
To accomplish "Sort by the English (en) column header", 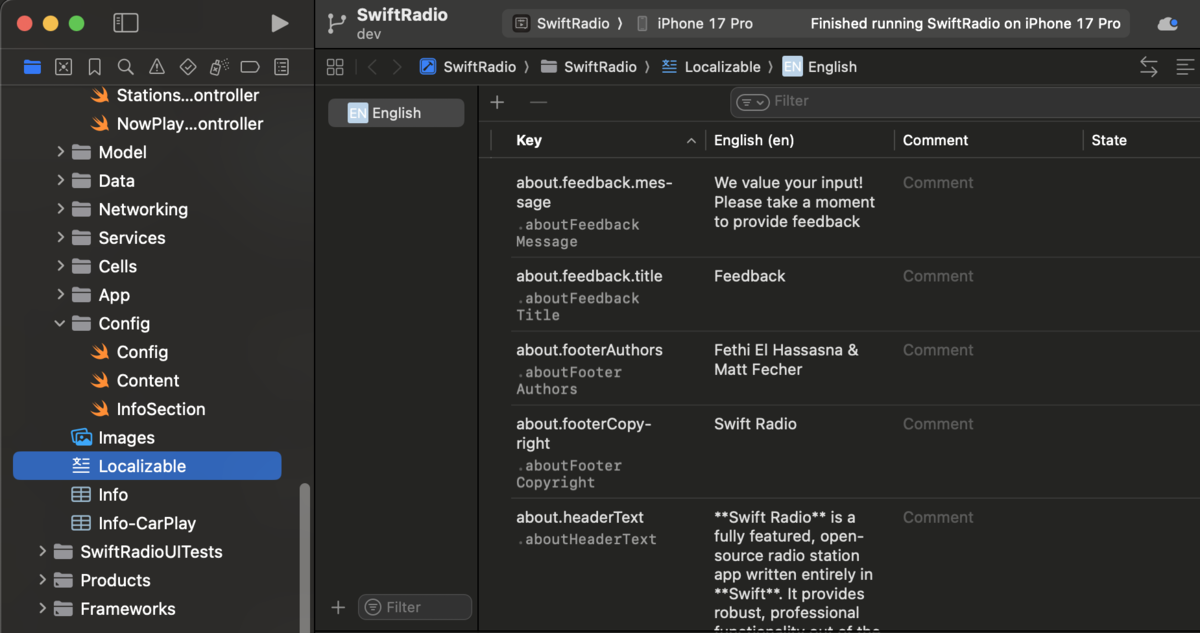I will 752,140.
